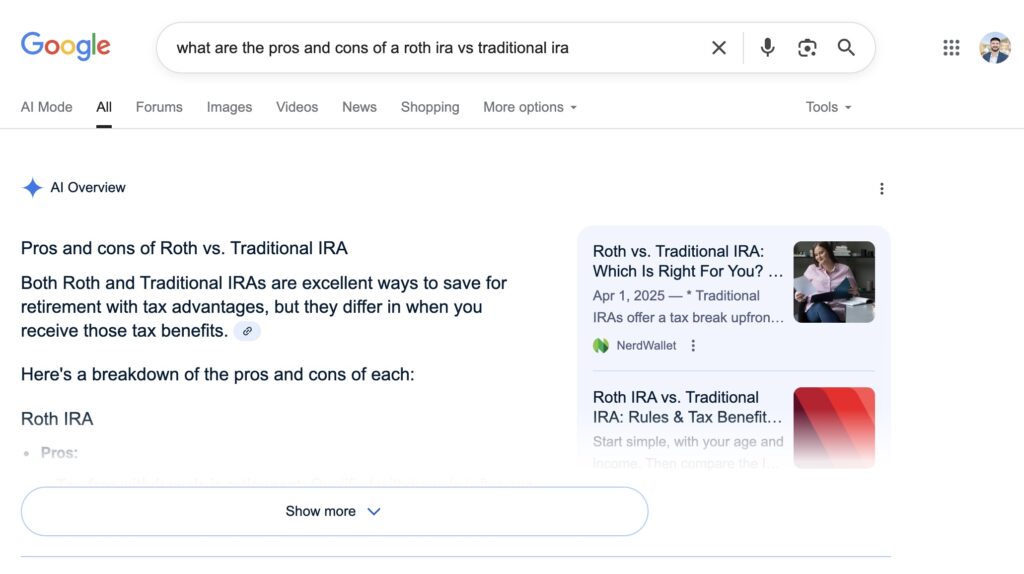Open the Shopping tab
This screenshot has width=1024, height=574.
pyautogui.click(x=430, y=107)
